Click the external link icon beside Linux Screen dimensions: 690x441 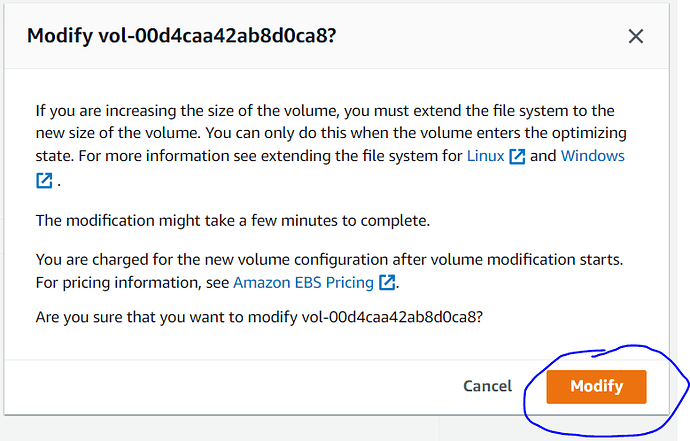[x=517, y=156]
